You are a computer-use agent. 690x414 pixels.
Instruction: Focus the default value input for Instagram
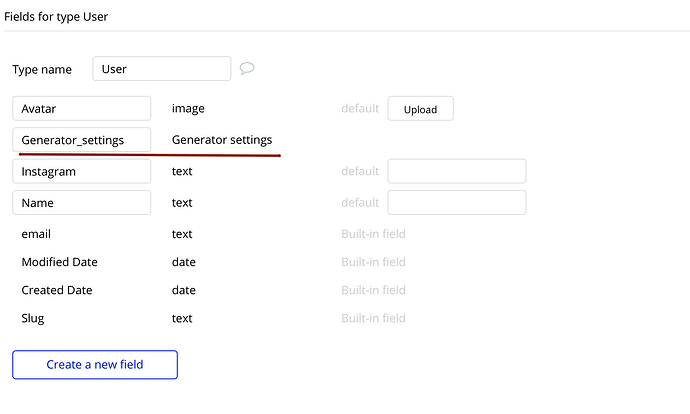point(456,172)
